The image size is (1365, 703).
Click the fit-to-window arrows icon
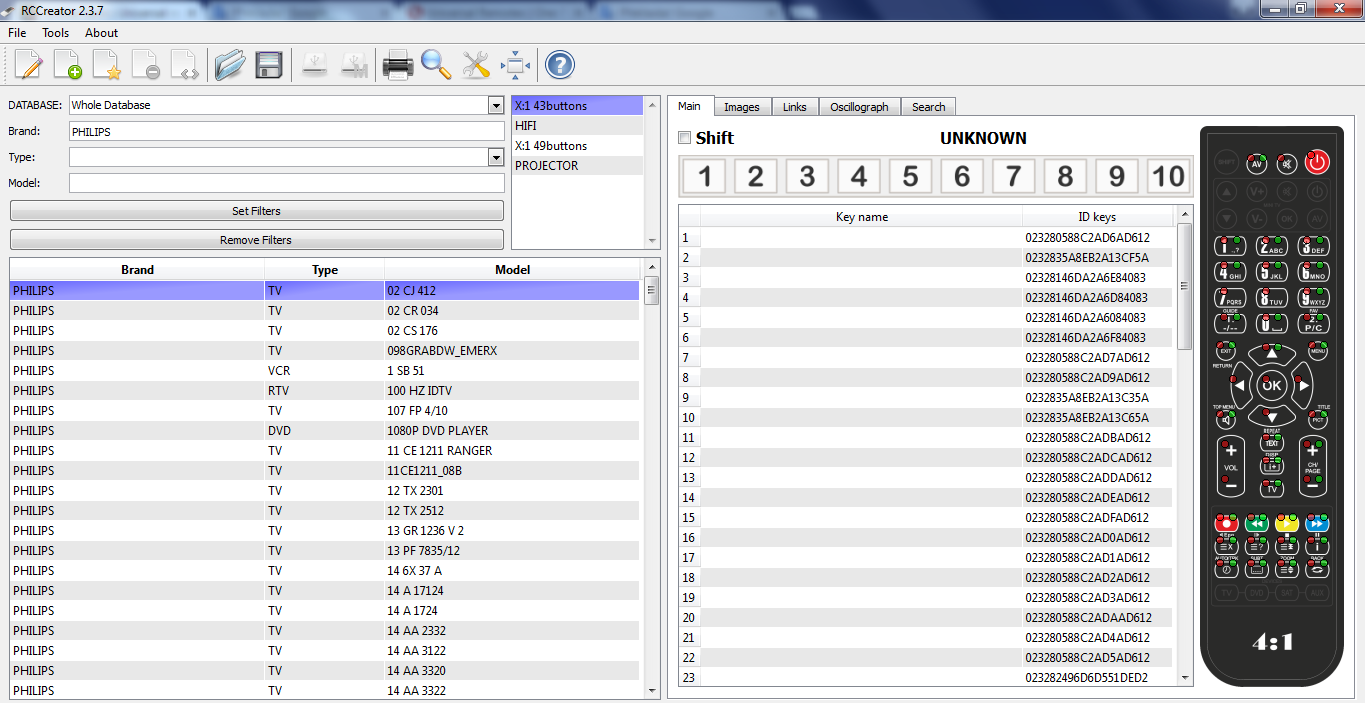click(515, 66)
